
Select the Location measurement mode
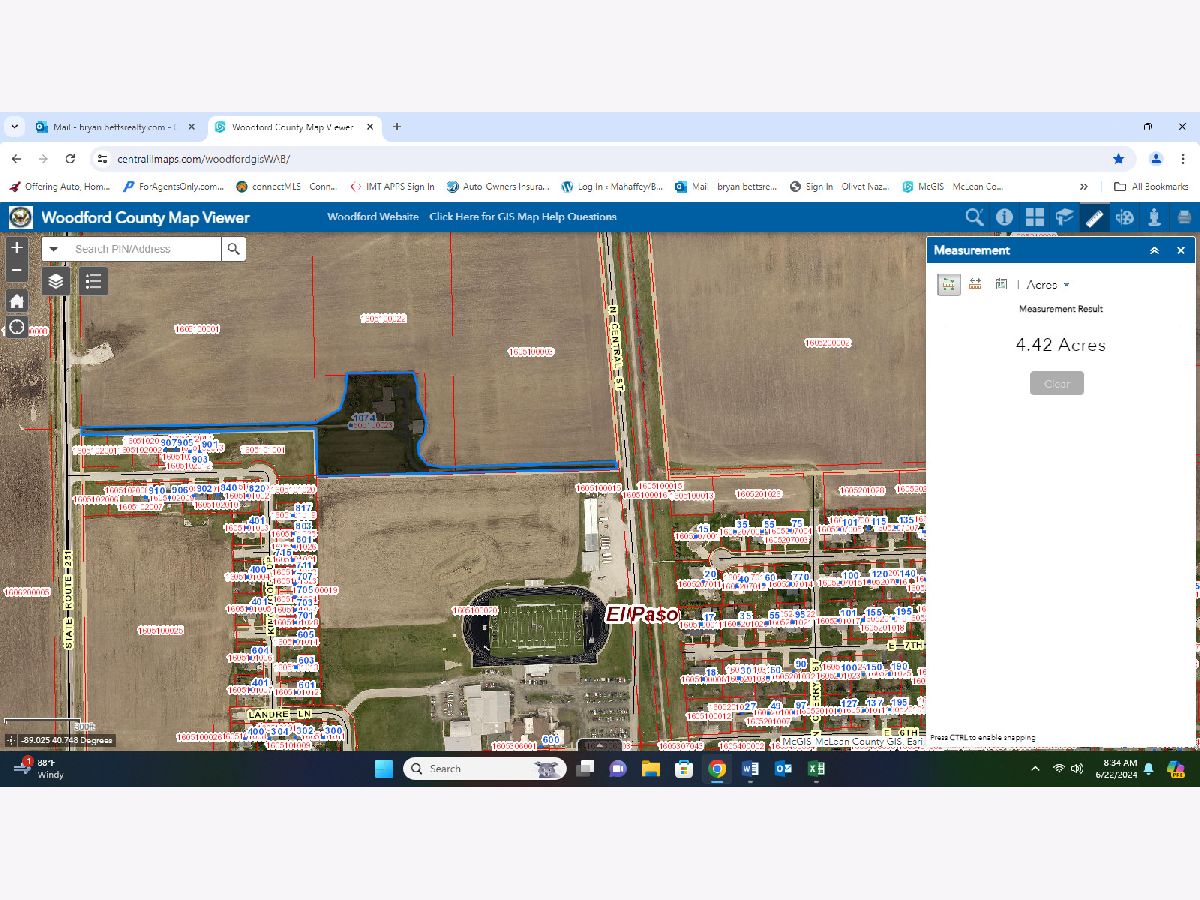(1001, 285)
